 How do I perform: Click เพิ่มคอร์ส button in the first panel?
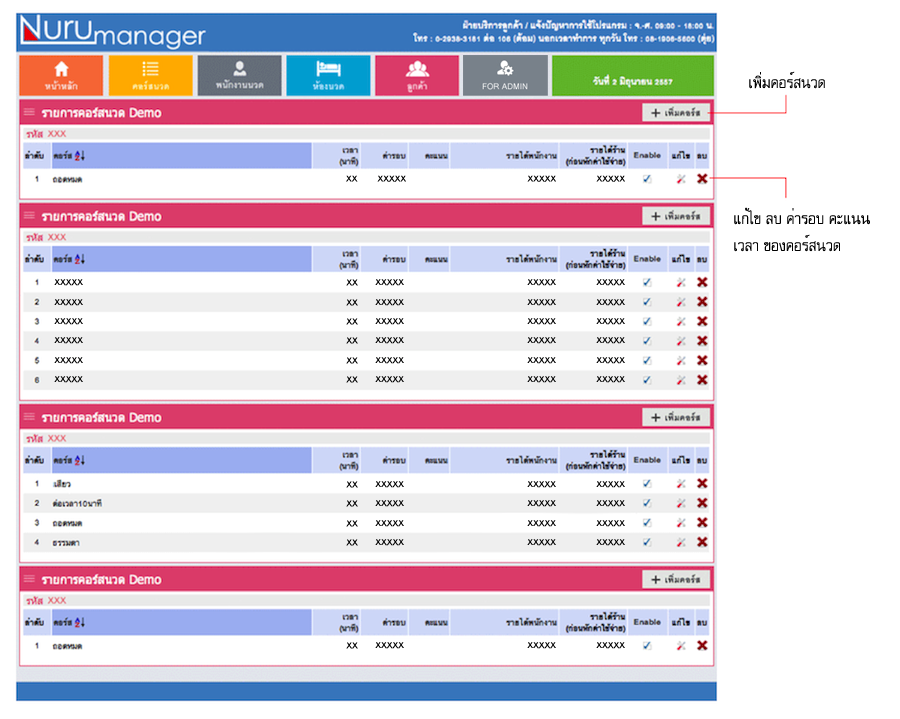click(675, 113)
